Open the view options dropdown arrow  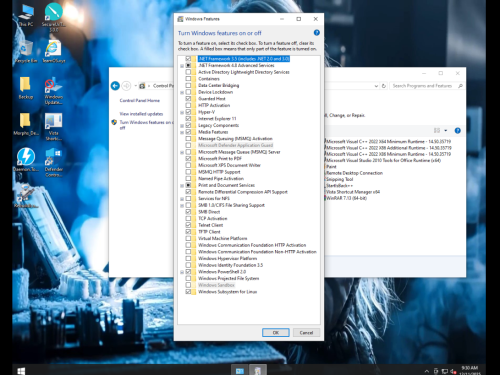pos(446,131)
